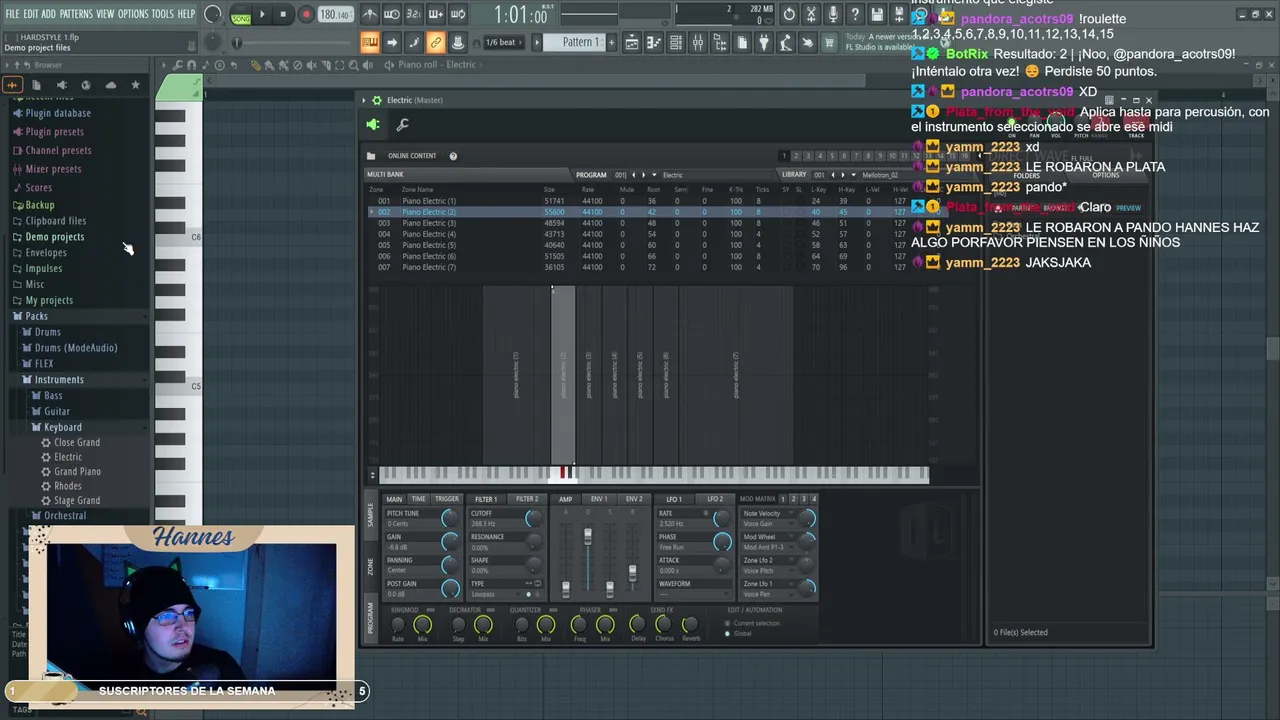Open the PATTERNS menu
Viewport: 1280px width, 720px height.
point(76,14)
